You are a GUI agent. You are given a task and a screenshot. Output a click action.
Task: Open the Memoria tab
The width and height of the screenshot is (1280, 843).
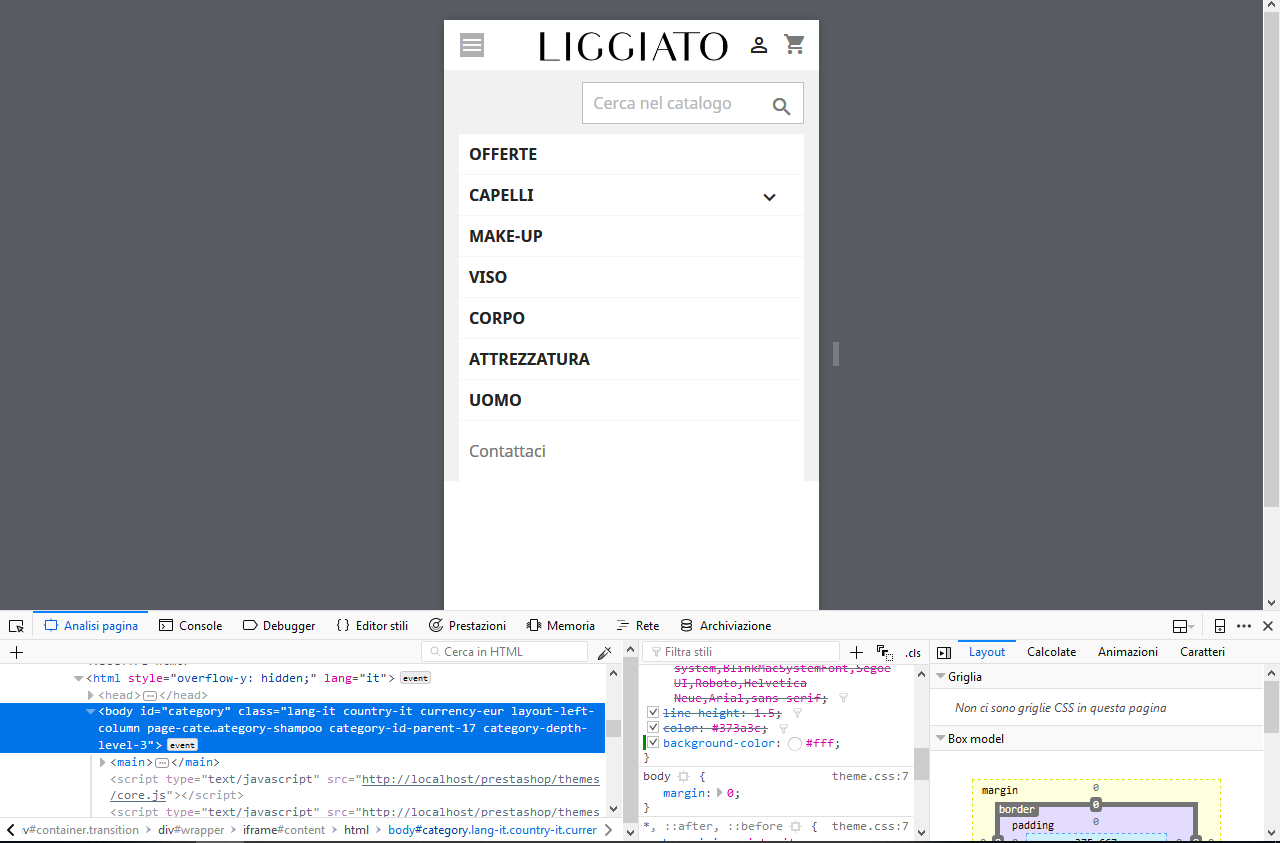(561, 626)
